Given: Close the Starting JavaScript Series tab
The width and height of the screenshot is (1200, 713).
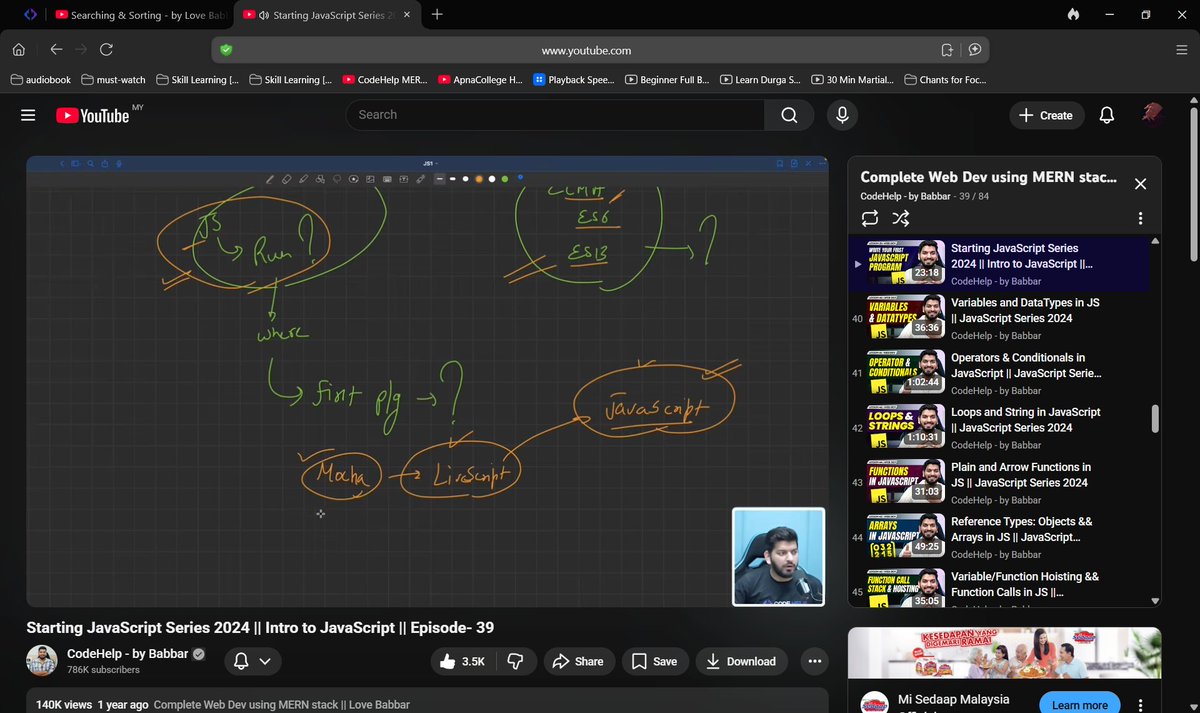Looking at the screenshot, I should [x=406, y=15].
